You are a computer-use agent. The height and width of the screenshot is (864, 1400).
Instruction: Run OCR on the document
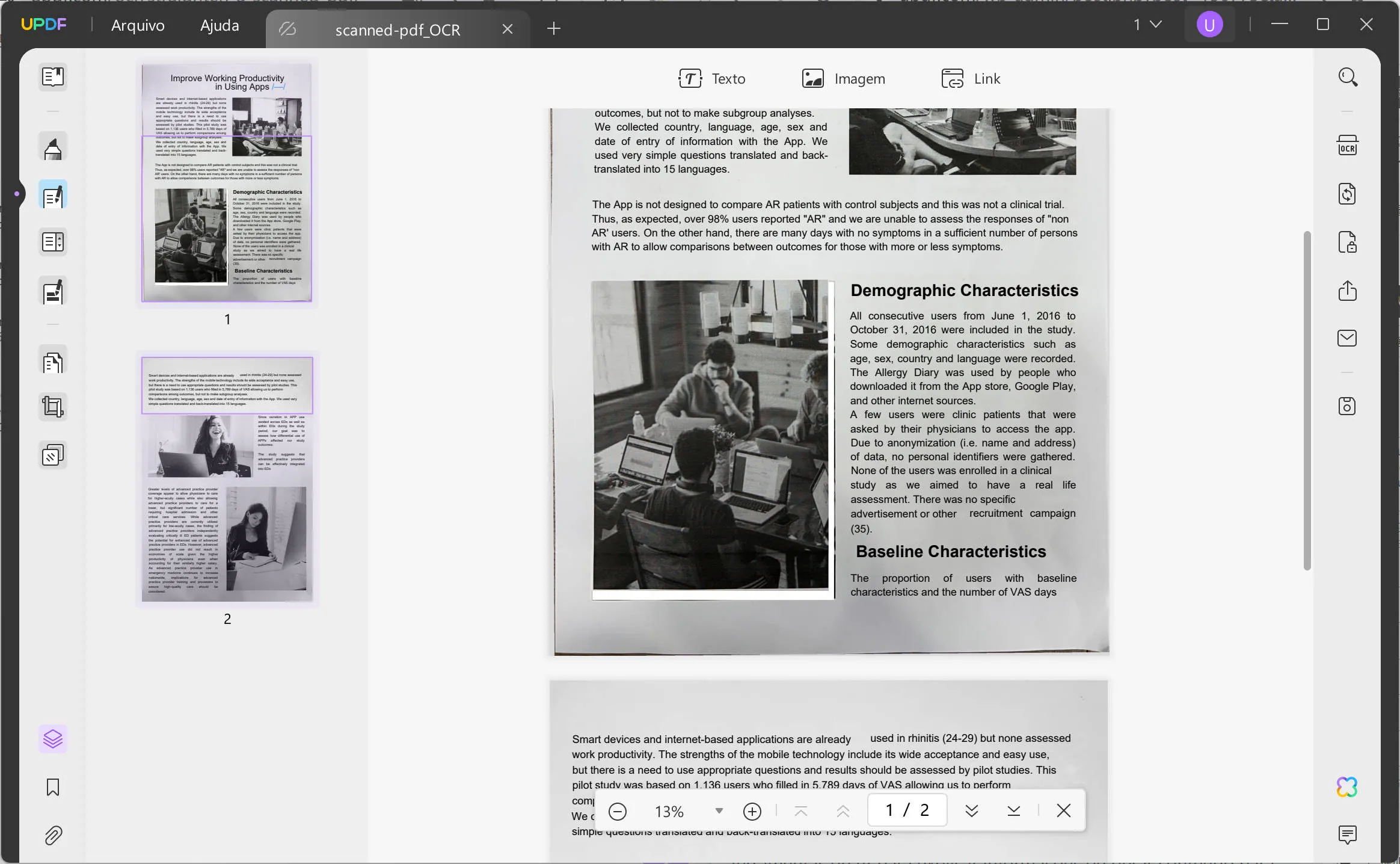(1347, 145)
